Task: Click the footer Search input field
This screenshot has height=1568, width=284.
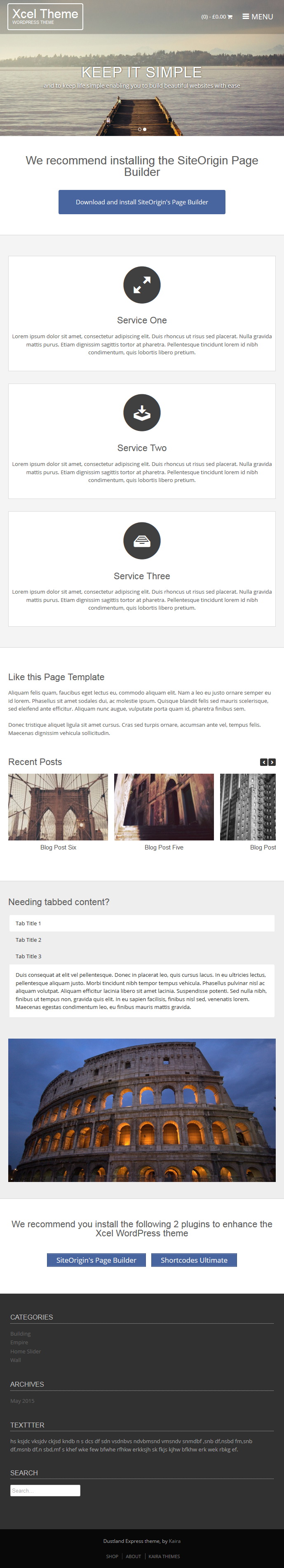Action: (45, 1491)
